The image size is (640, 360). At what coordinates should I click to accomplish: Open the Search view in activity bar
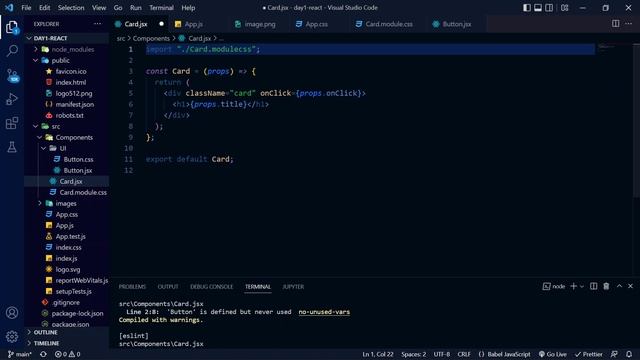click(x=12, y=51)
